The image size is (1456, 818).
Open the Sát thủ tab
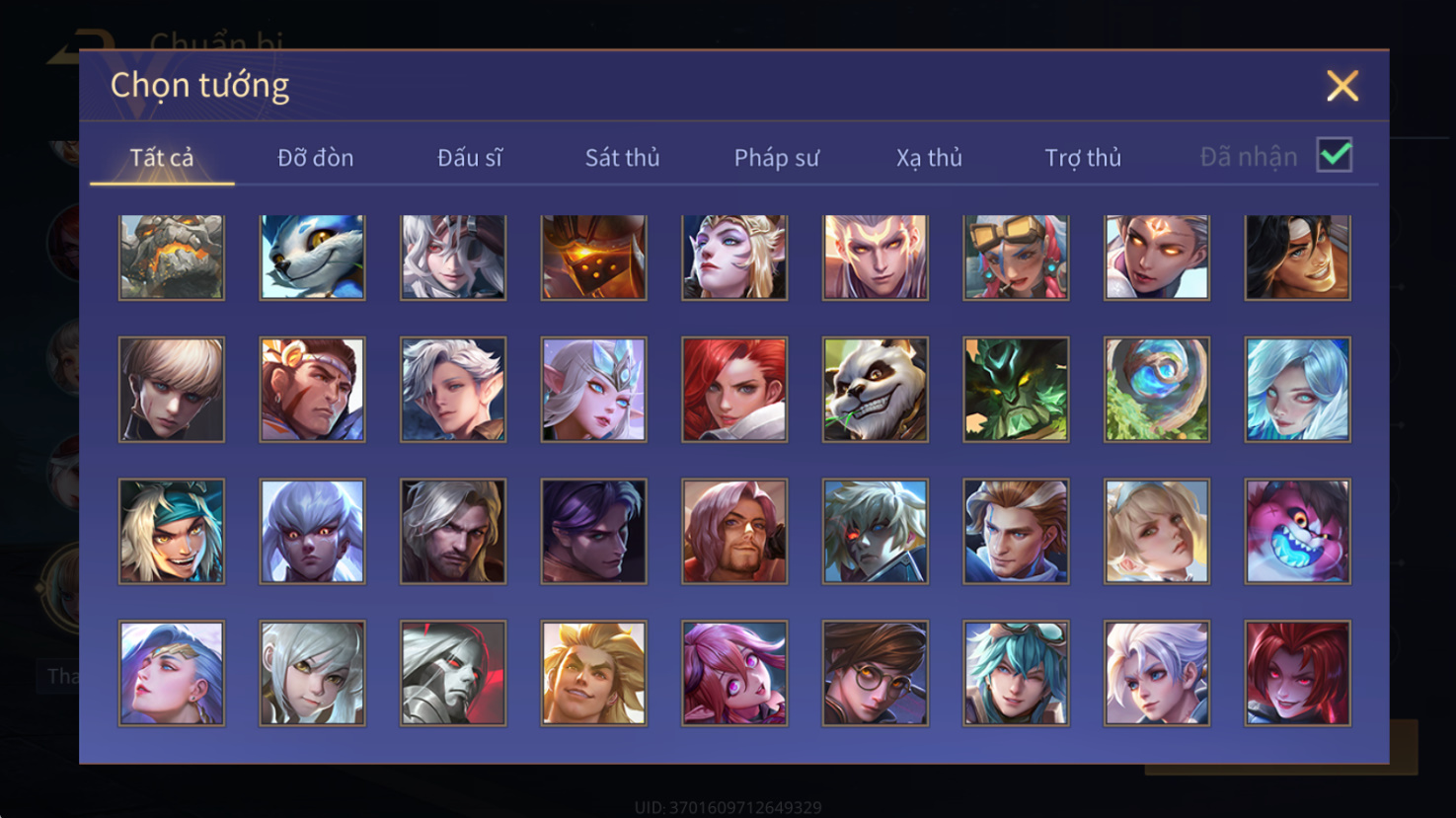(x=622, y=157)
